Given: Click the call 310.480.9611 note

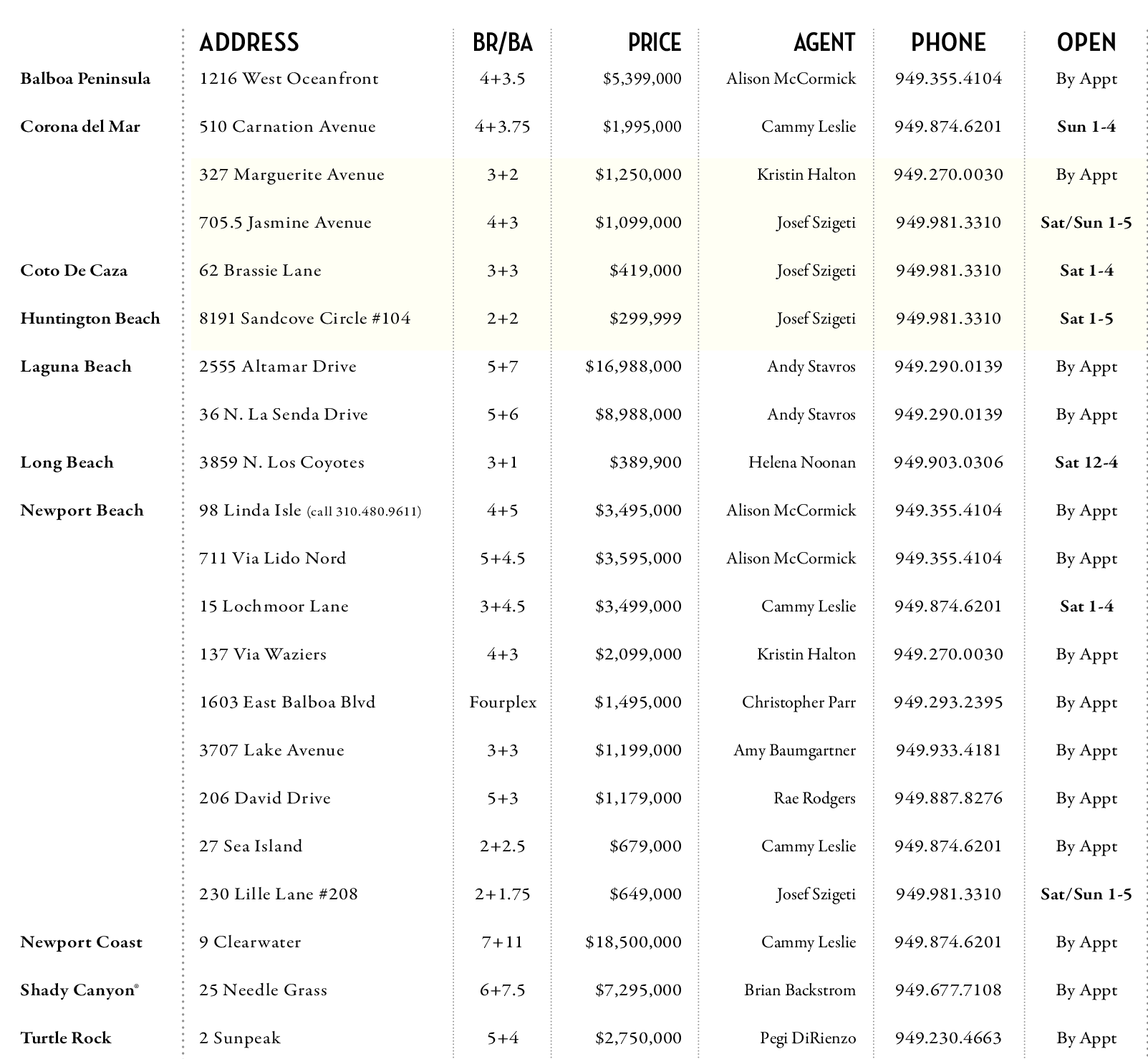Looking at the screenshot, I should [364, 511].
